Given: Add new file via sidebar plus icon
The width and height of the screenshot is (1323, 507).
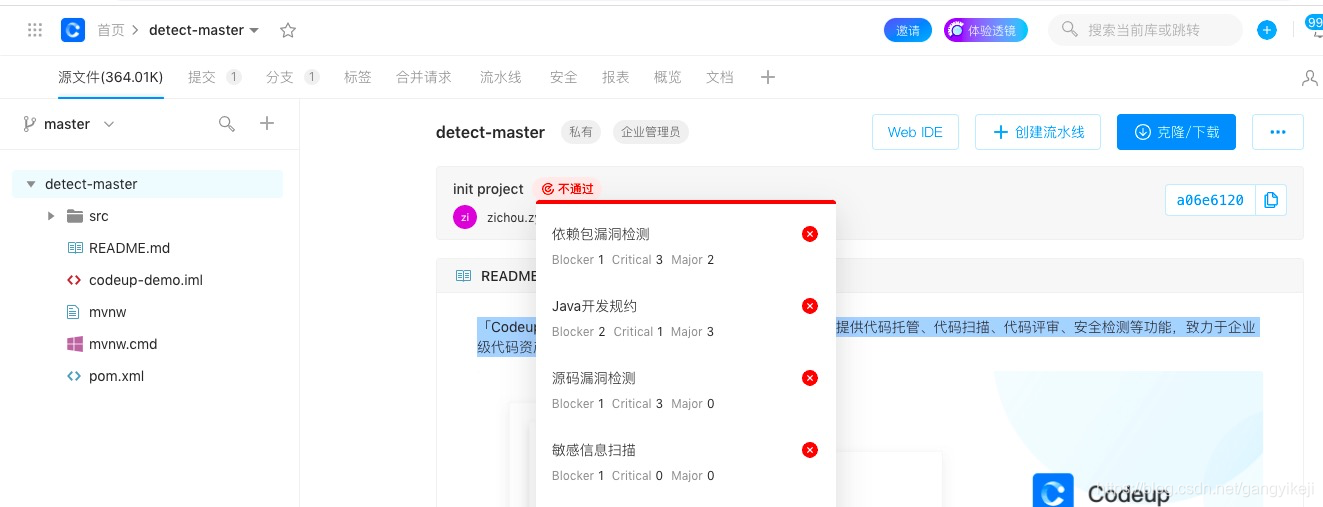Looking at the screenshot, I should click(267, 123).
